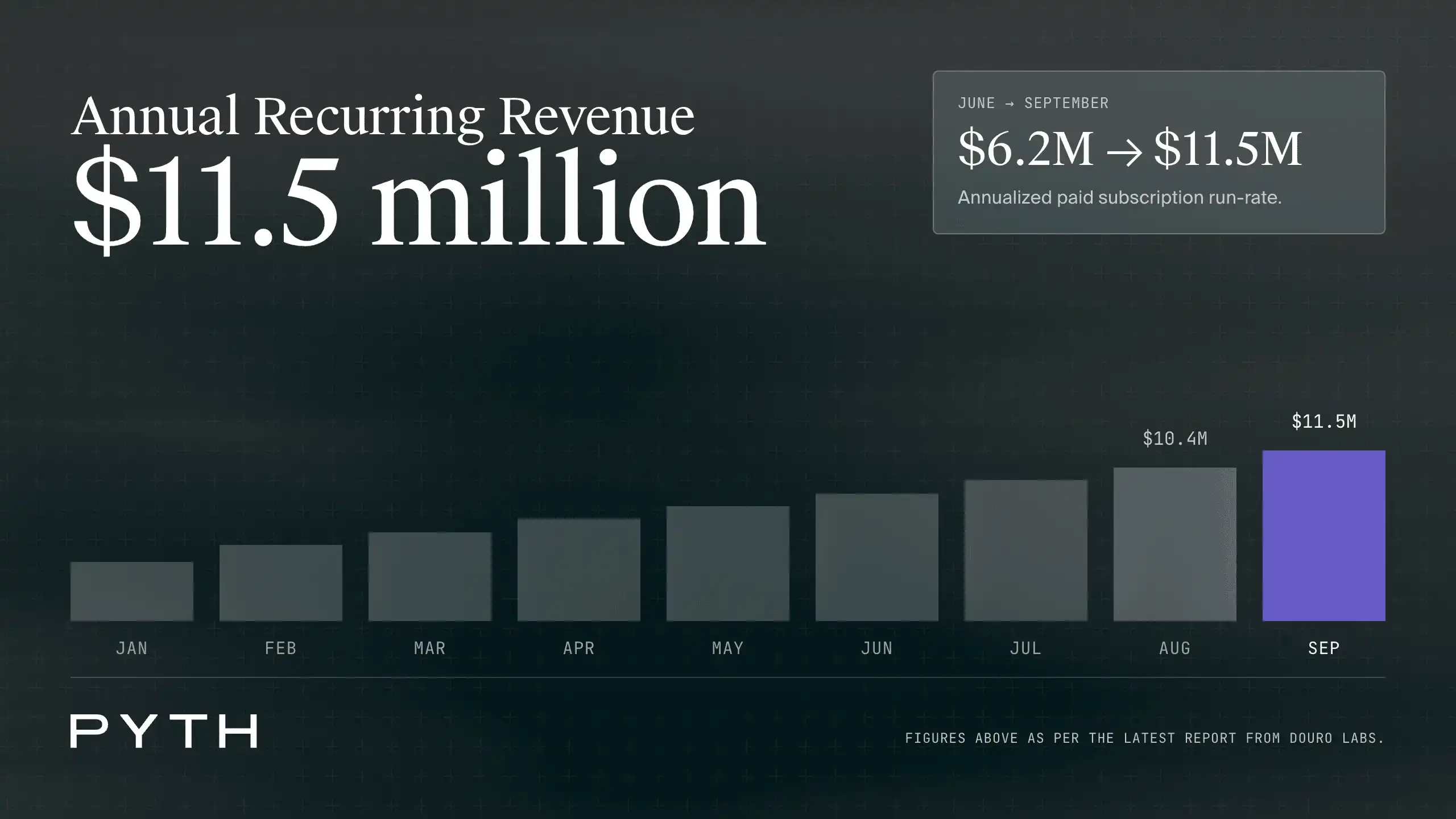Select the AUG bar in chart
Screen dimensions: 1456x819
click(x=1174, y=544)
